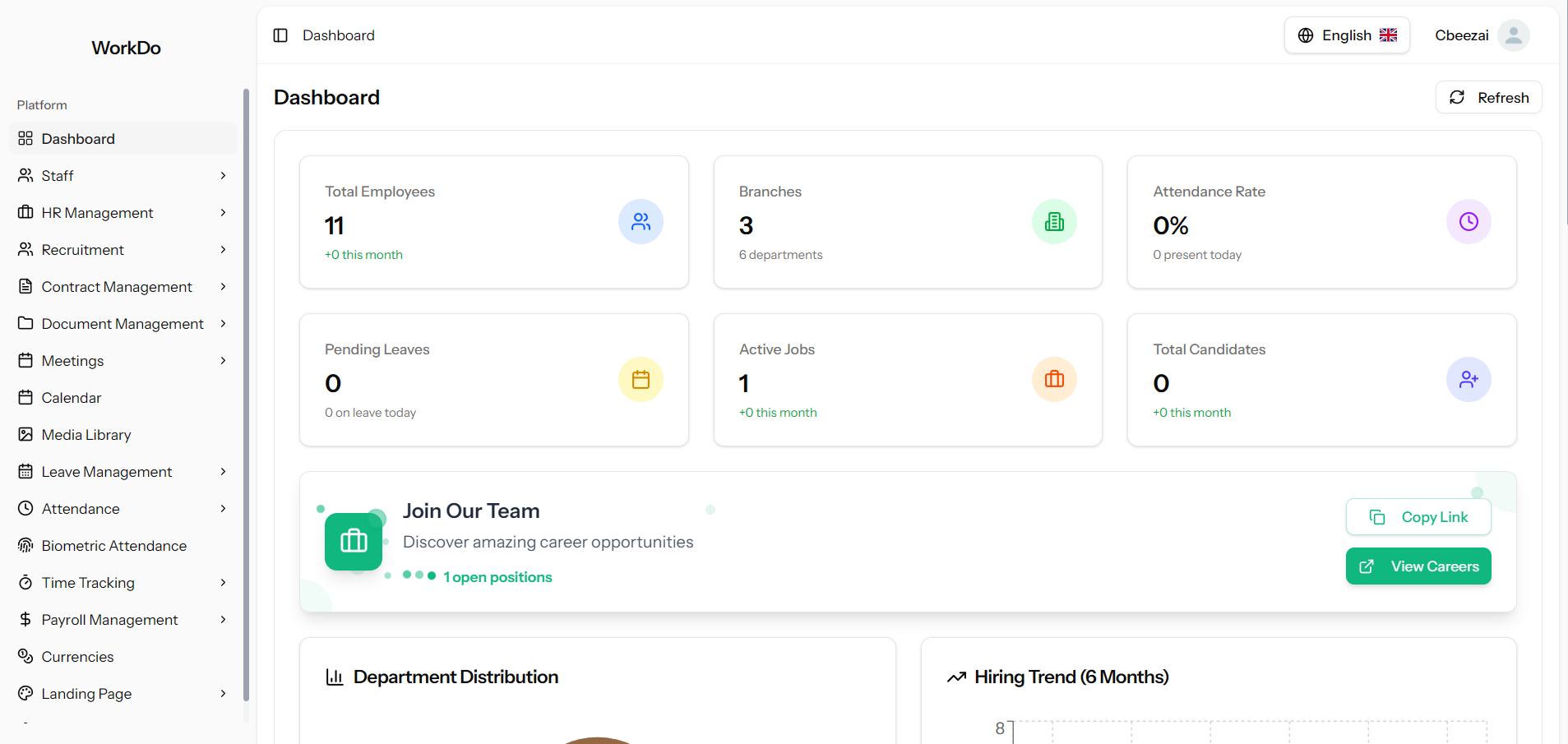Expand the Payroll Management chevron
Viewport: 1568px width, 744px height.
(223, 619)
